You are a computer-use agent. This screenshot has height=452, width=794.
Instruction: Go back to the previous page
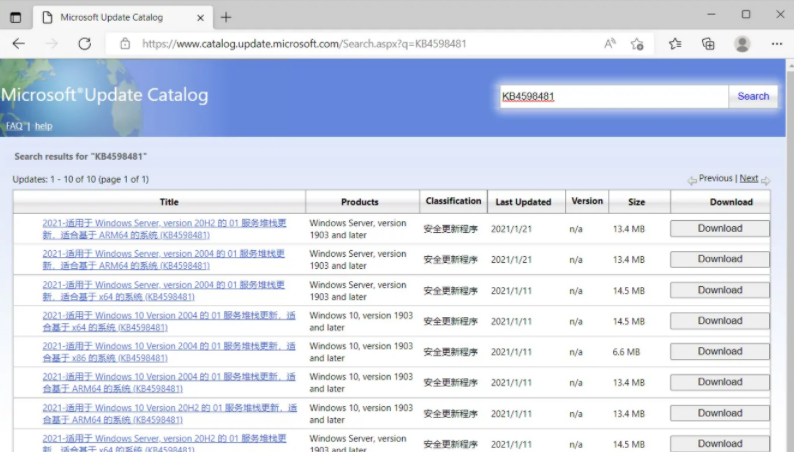[19, 44]
